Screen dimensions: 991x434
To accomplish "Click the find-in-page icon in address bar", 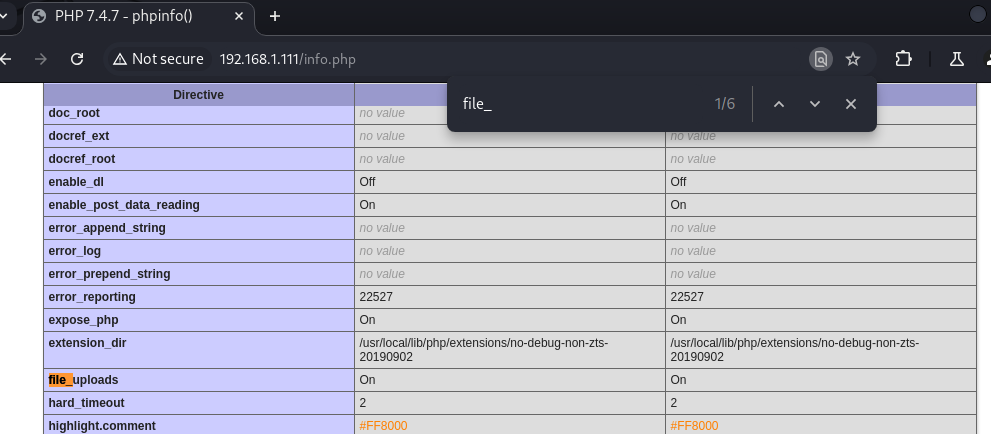I will (820, 59).
